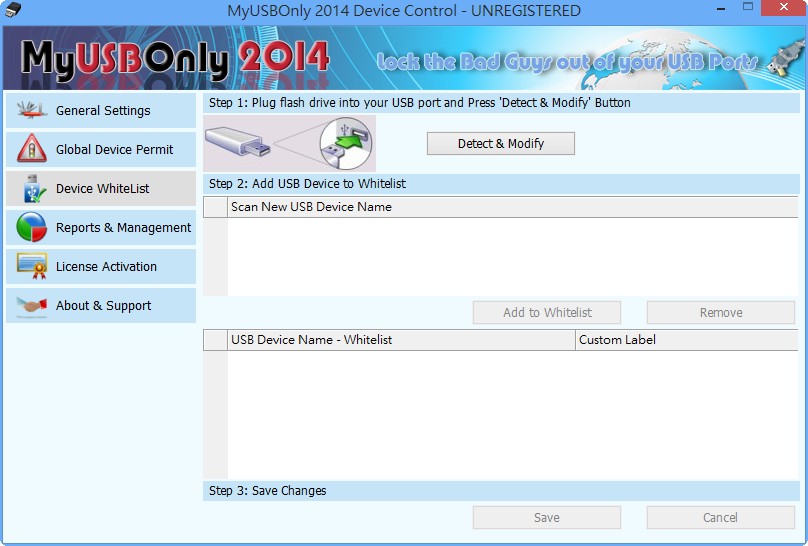Click the Step 1 instruction text
The image size is (808, 546).
(x=419, y=103)
